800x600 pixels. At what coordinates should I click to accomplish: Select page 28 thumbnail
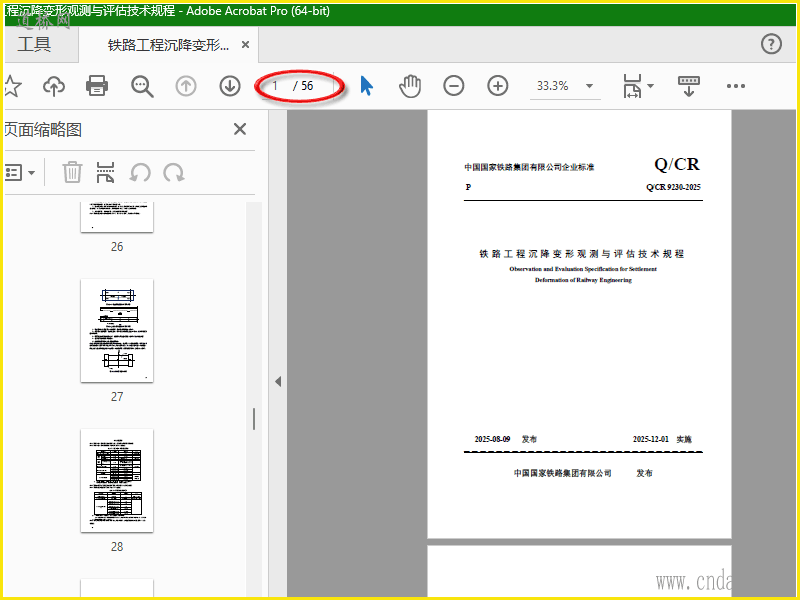coord(117,481)
